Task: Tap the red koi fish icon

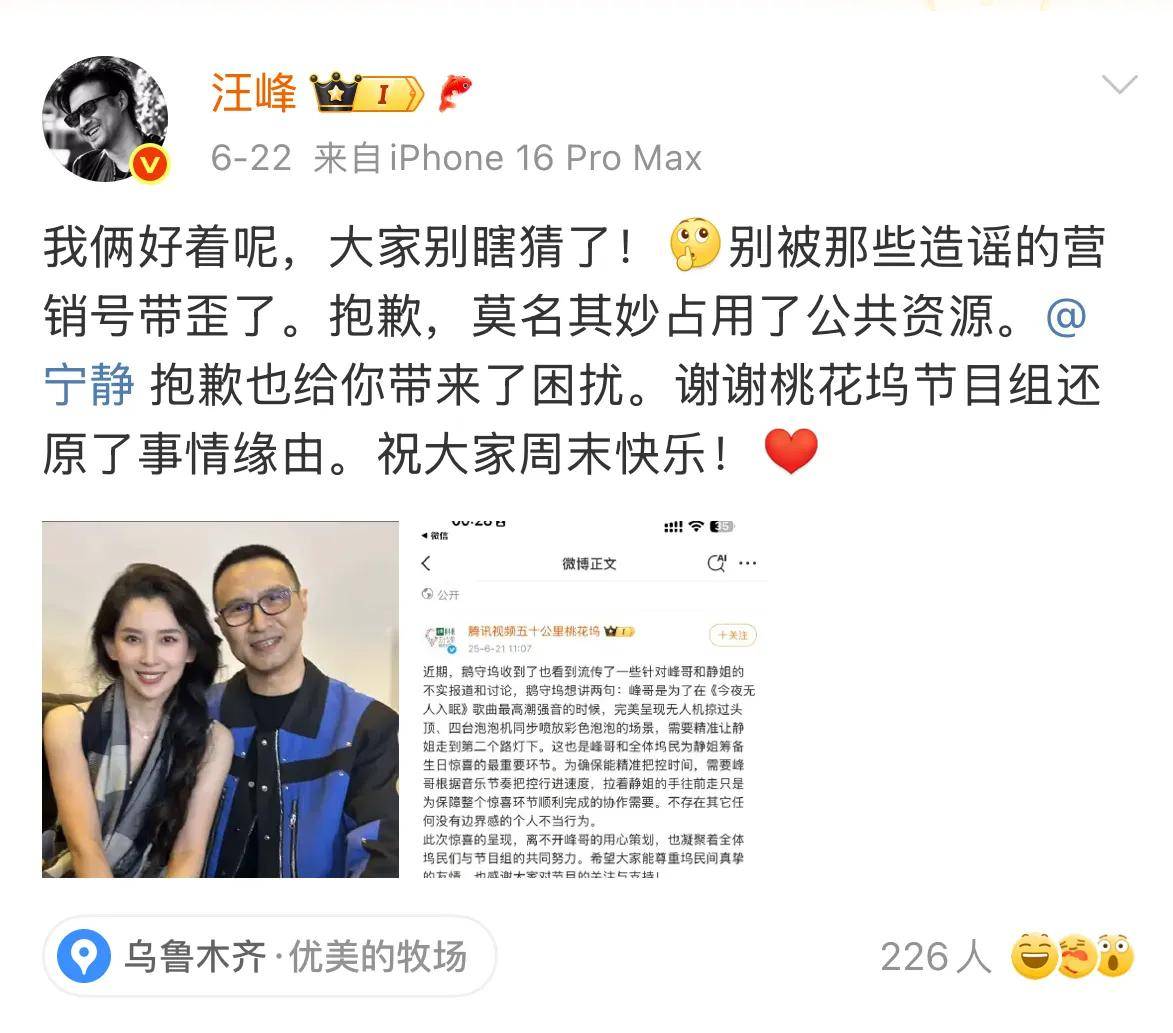Action: (455, 93)
